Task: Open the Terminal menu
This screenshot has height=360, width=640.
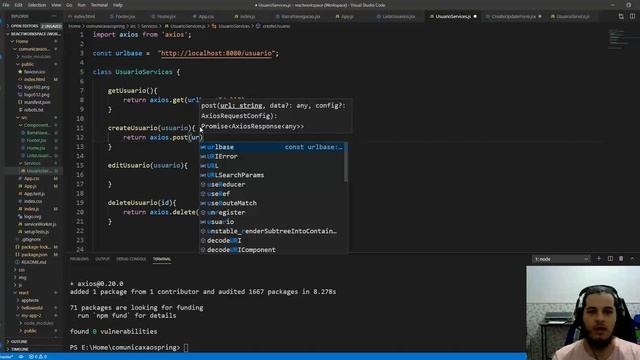Action: [99, 5]
